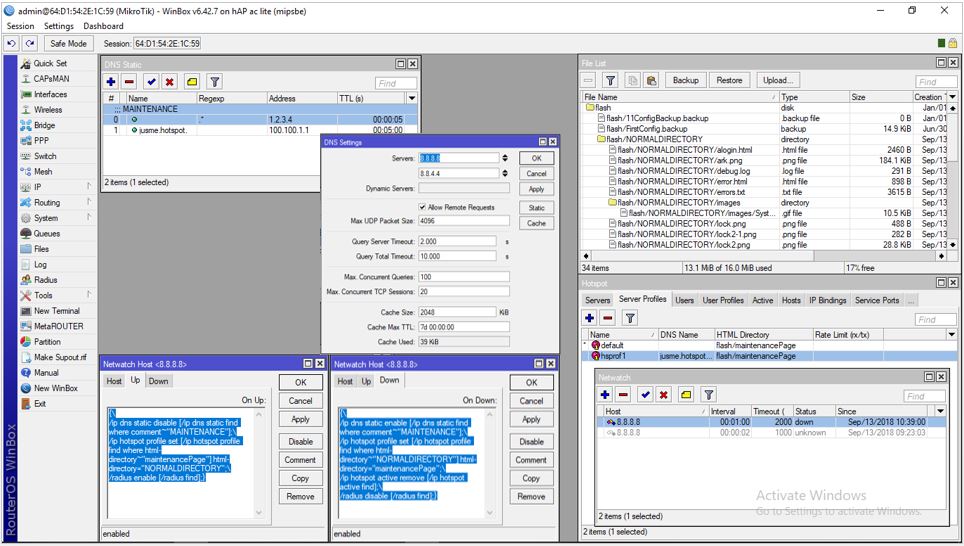Open the Manual sidebar entry
The height and width of the screenshot is (546, 964).
(46, 373)
